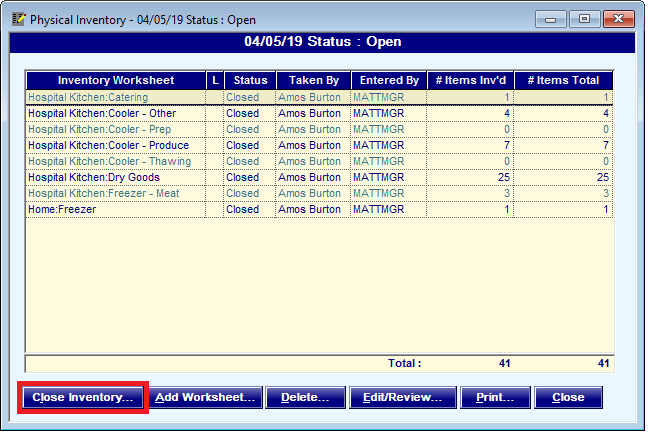Sort by Inventory Worksheet column header
The width and height of the screenshot is (648, 433).
coord(116,80)
